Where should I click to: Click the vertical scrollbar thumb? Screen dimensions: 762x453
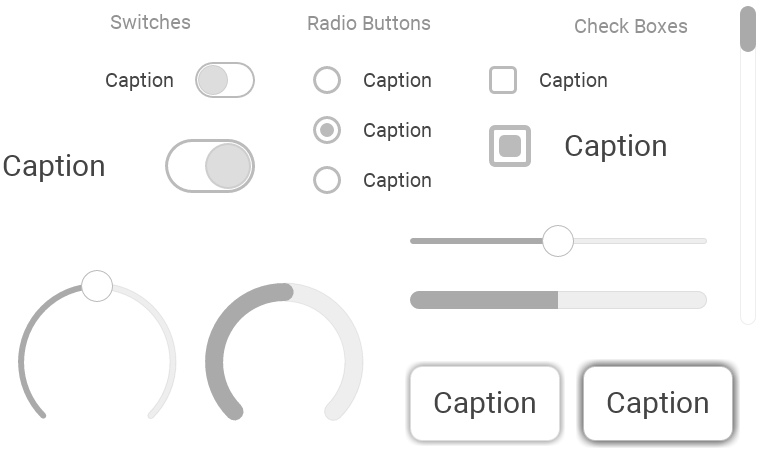pos(747,28)
